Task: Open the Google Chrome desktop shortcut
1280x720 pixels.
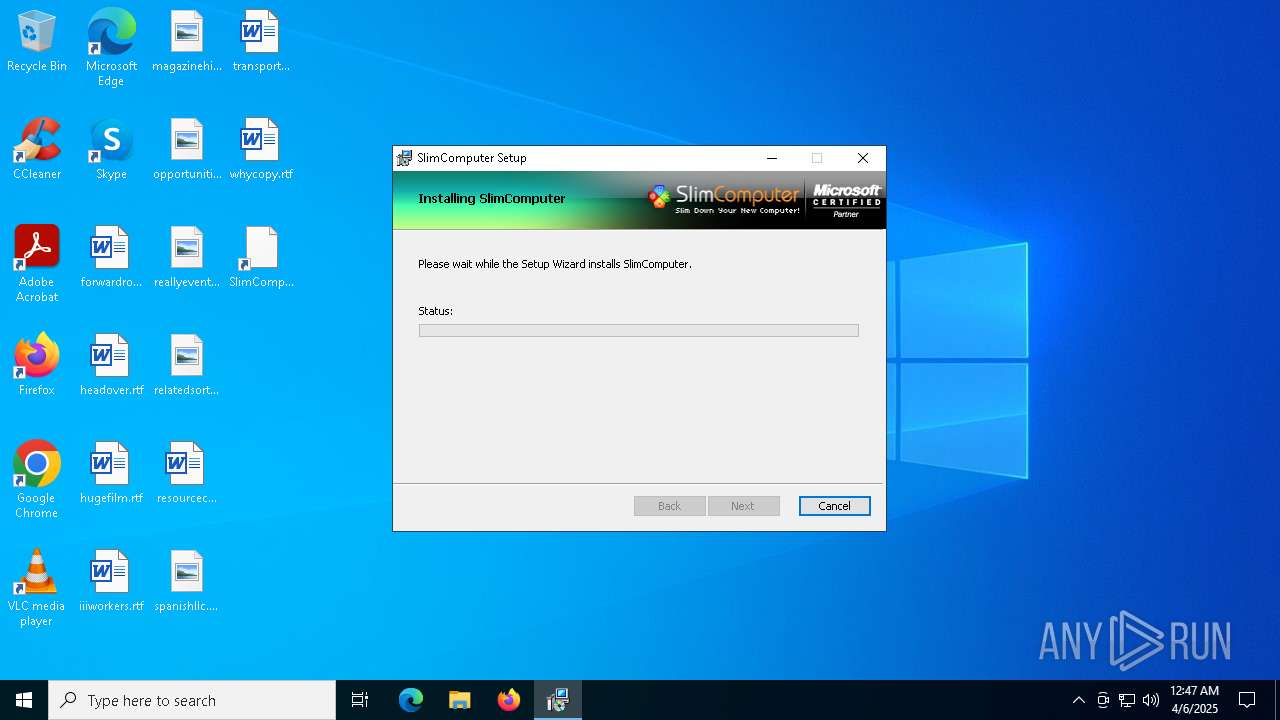Action: point(37,479)
